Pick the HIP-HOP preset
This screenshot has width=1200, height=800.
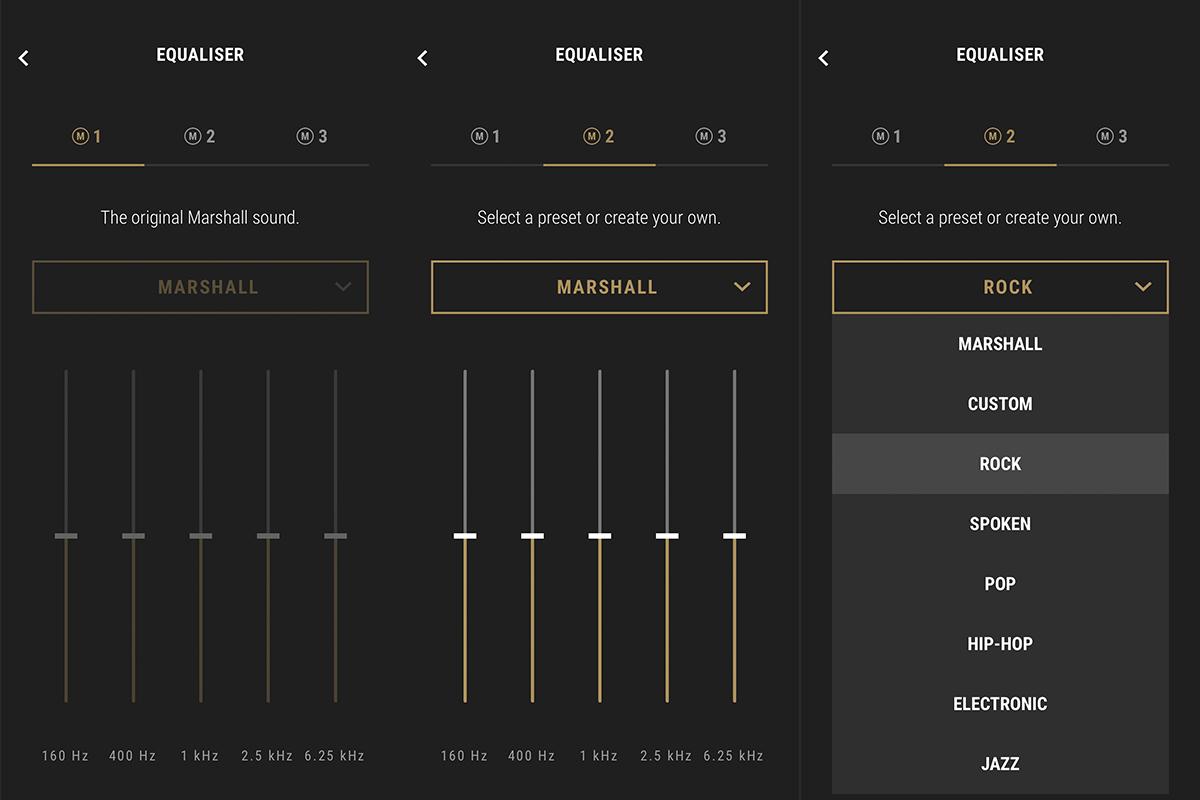click(1000, 644)
